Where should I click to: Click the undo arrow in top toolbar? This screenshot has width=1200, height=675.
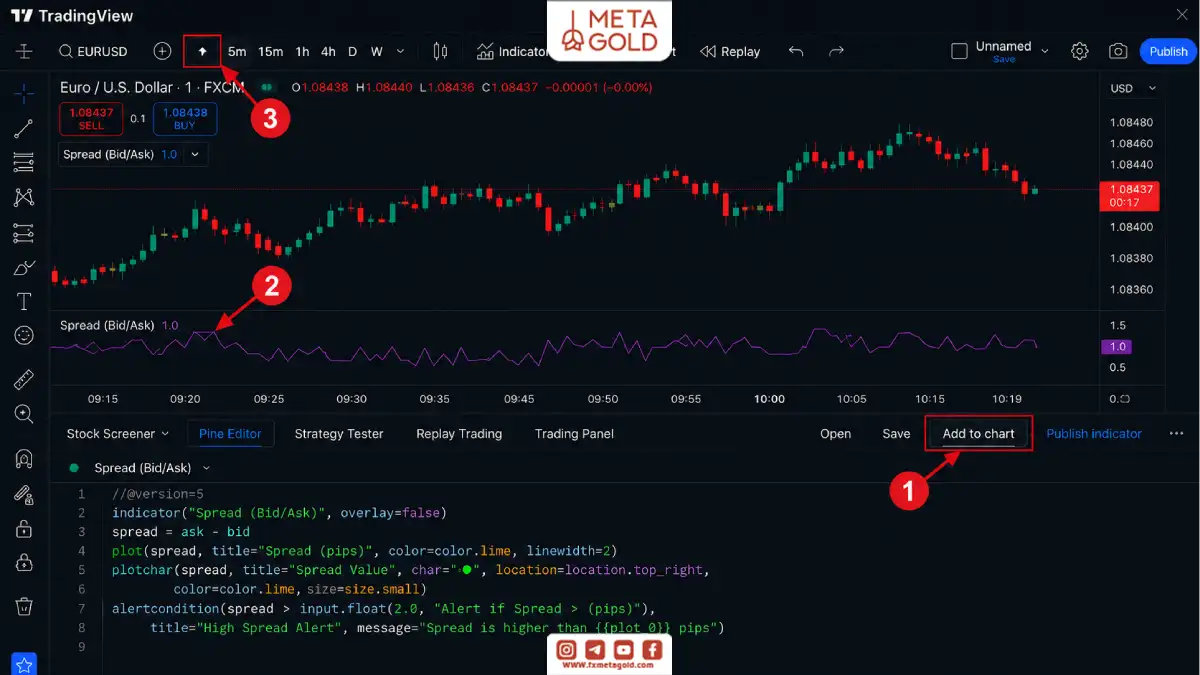click(x=796, y=51)
